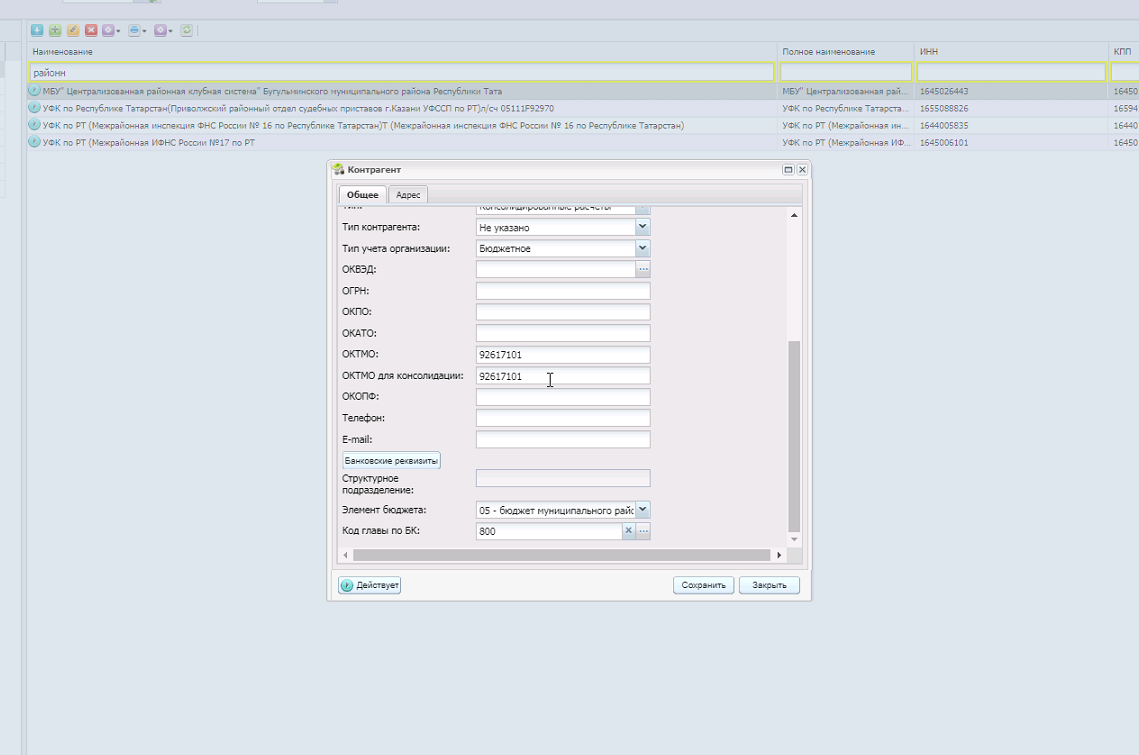Screen dimensions: 1139x755
Task: Select row УФК по Республике Татарстан(Приволжский районный отдел
Action: coord(583,108)
